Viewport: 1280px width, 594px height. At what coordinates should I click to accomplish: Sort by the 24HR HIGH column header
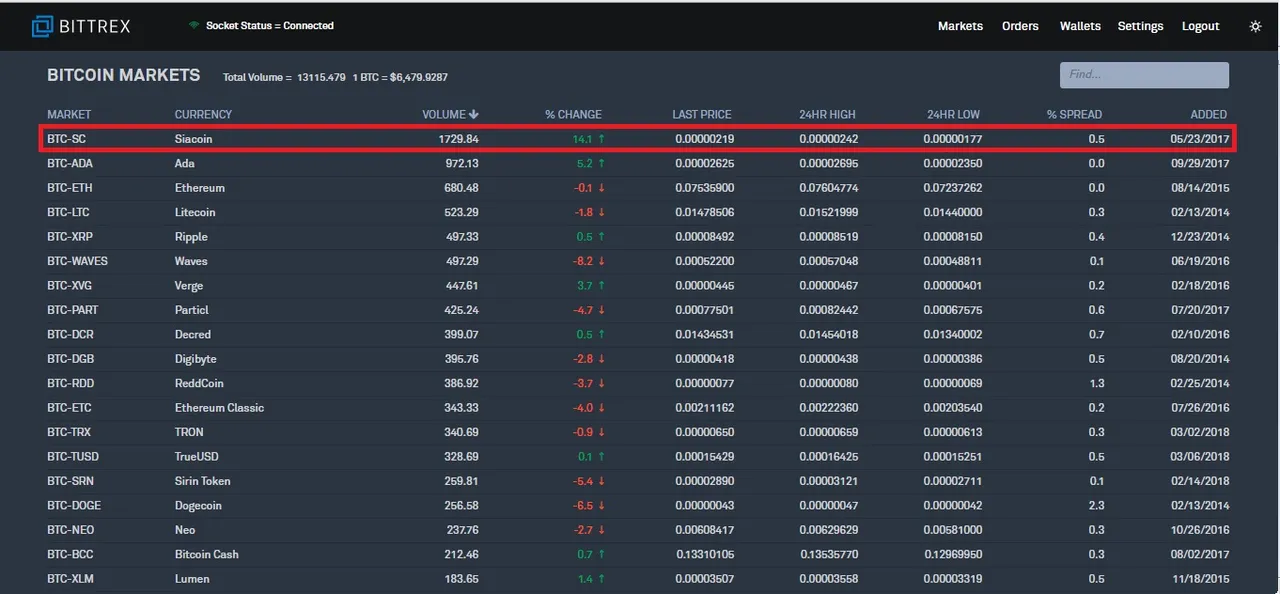coord(827,114)
